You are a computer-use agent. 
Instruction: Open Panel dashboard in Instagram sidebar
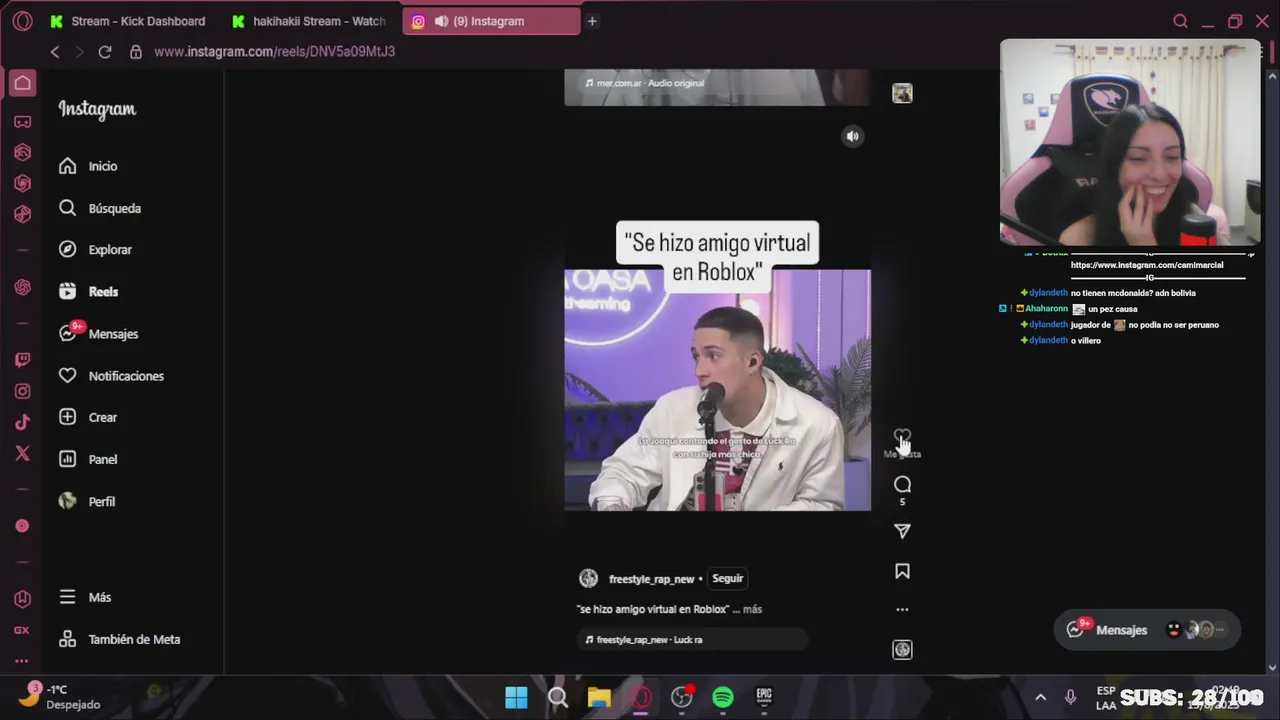(x=88, y=459)
